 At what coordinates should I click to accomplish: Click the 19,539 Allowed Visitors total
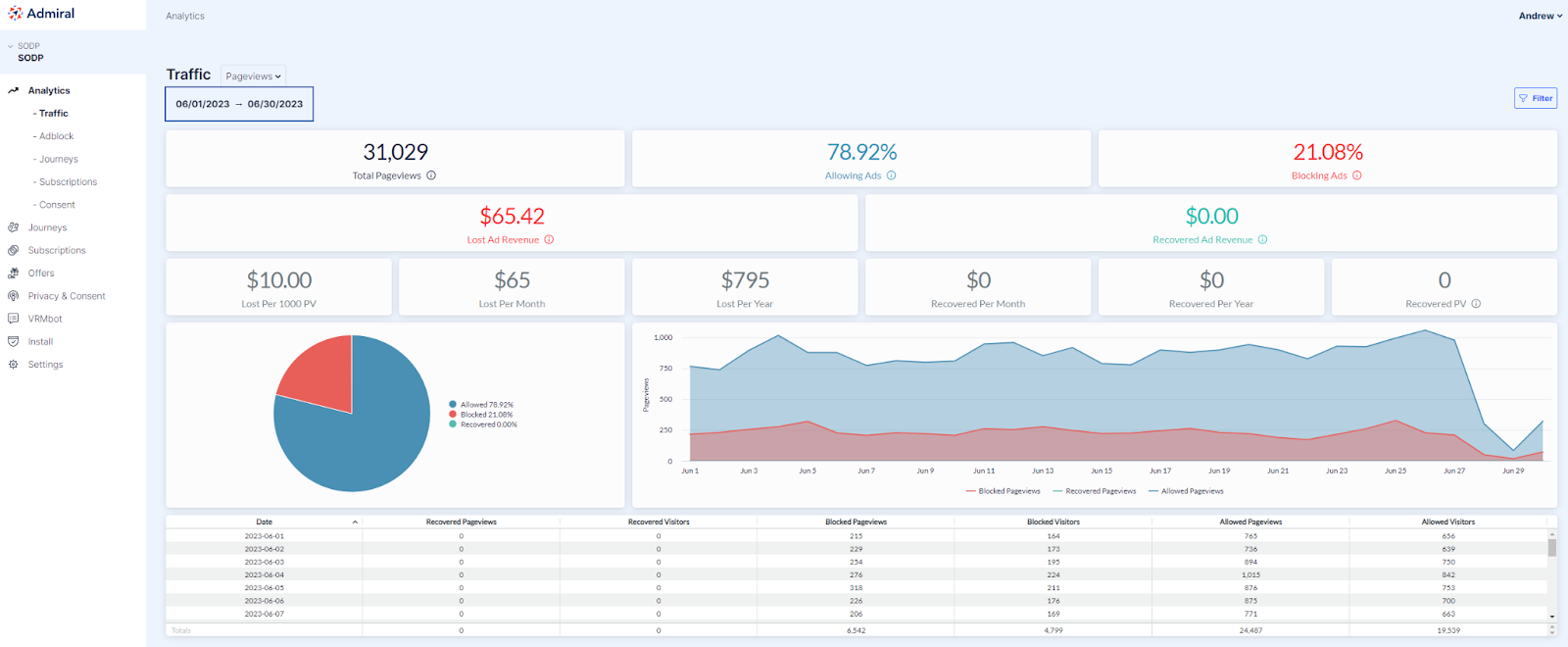click(1448, 630)
